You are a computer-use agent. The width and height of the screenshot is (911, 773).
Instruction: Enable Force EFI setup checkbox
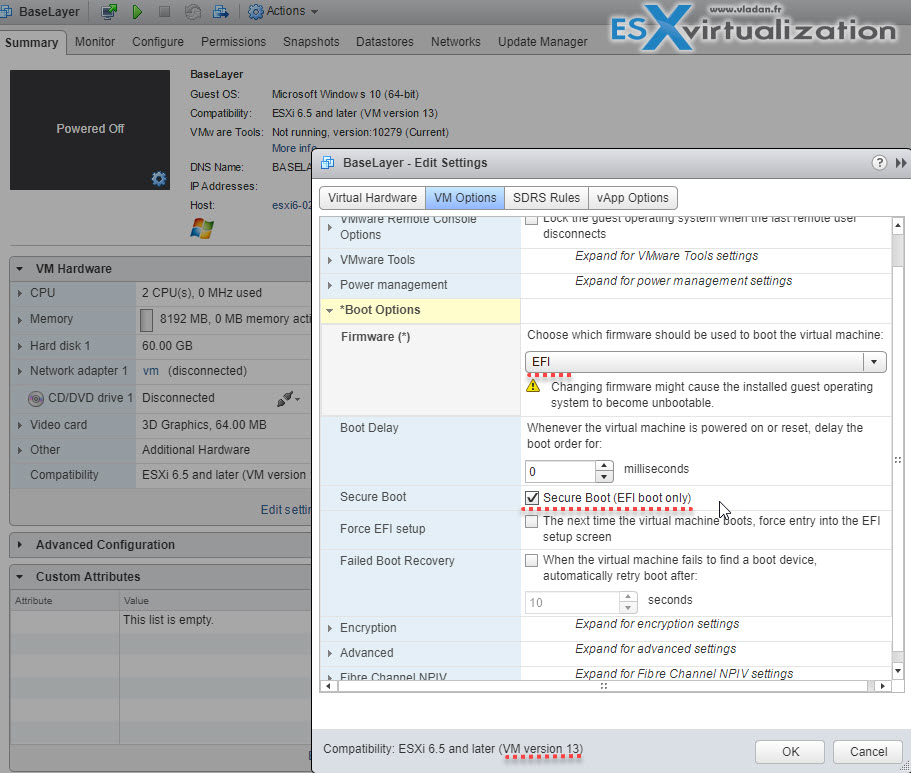[531, 521]
